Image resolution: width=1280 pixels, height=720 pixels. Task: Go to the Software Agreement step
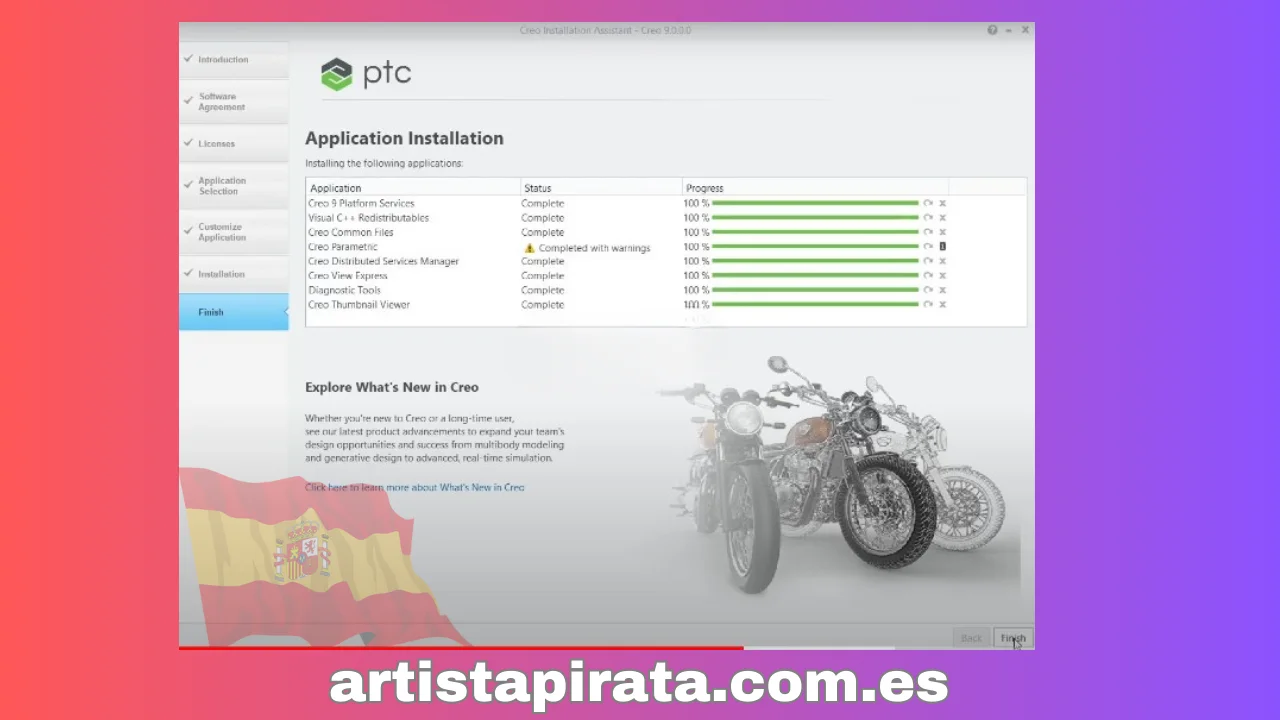click(x=234, y=102)
